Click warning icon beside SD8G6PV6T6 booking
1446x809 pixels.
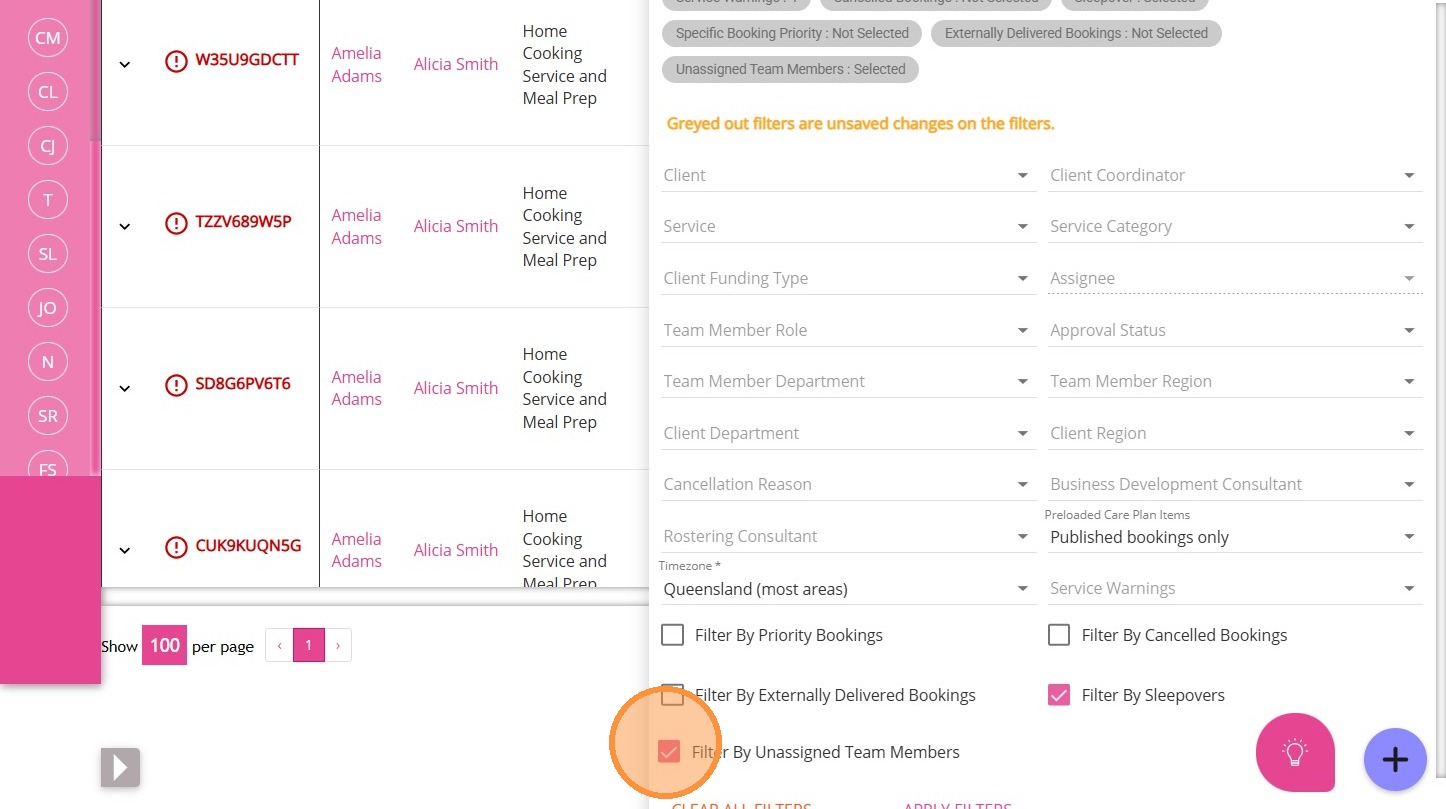point(176,385)
